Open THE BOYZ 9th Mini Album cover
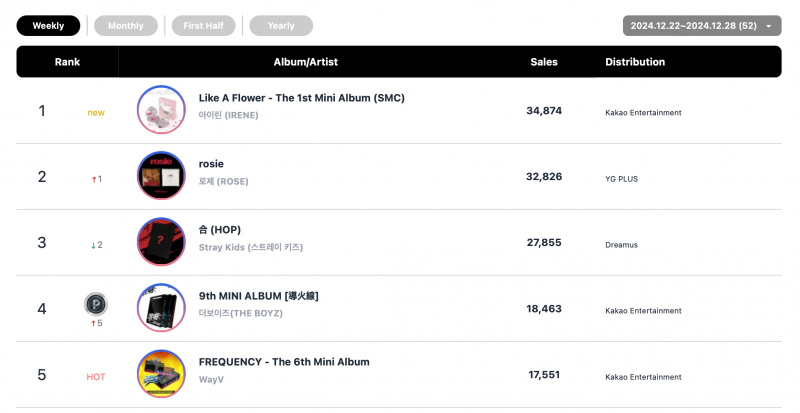The height and width of the screenshot is (413, 800). (x=161, y=308)
